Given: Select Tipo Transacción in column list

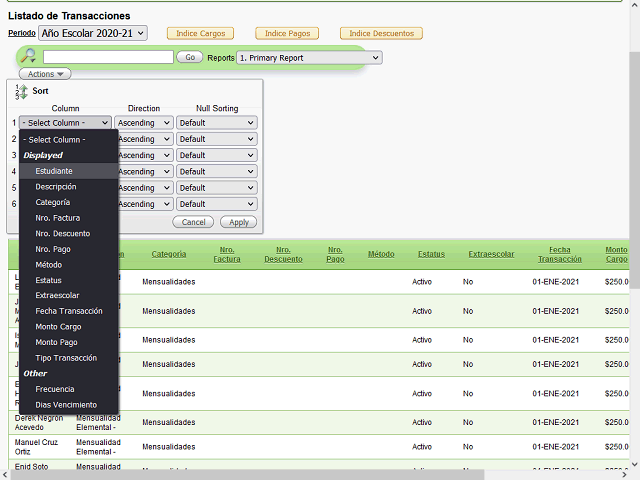Looking at the screenshot, I should tap(69, 358).
